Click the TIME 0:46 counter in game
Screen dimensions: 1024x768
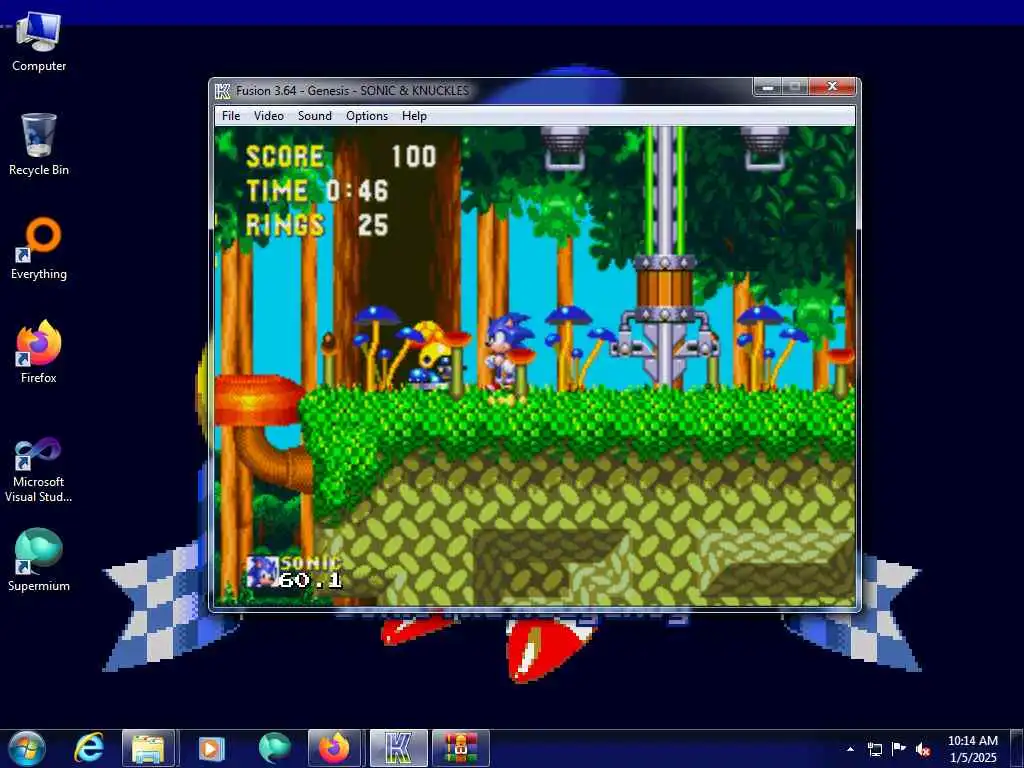pyautogui.click(x=317, y=191)
